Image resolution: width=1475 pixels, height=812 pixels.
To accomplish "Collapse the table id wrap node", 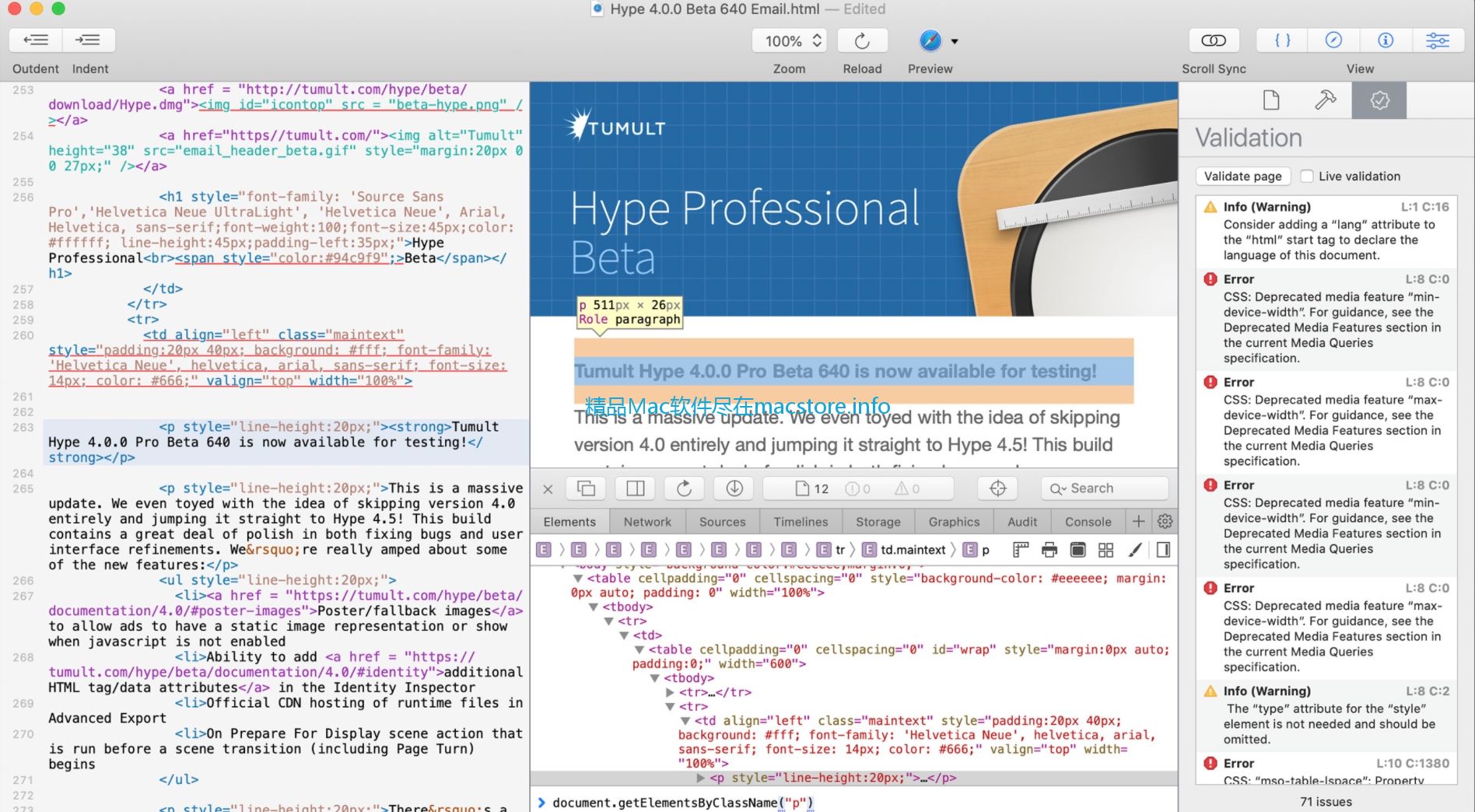I will coord(640,649).
